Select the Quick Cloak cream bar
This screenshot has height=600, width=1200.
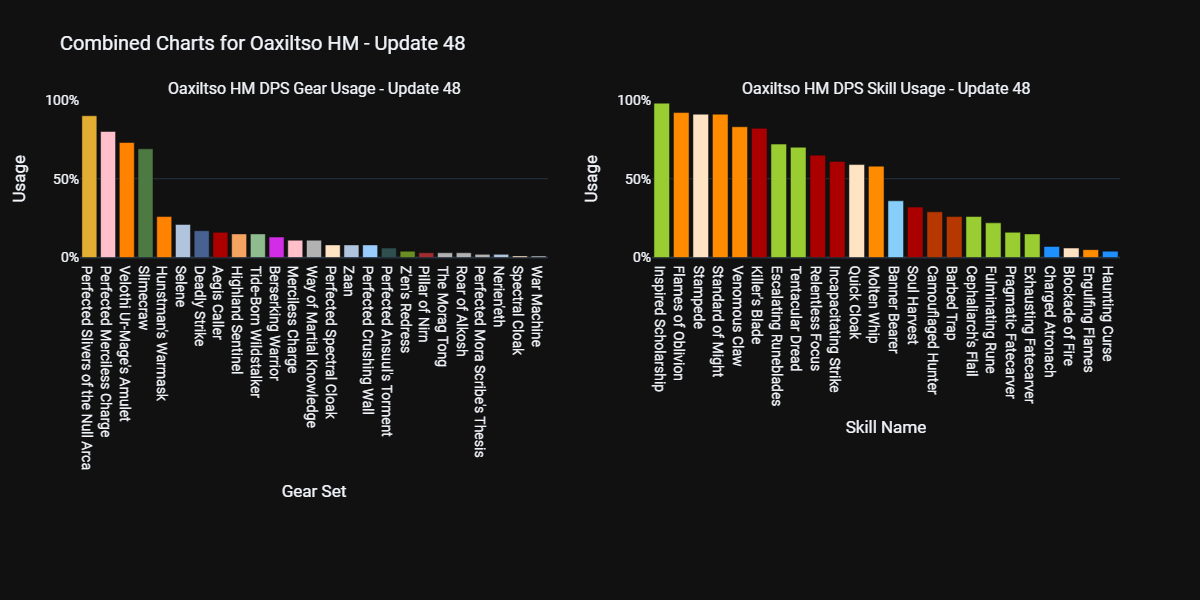point(856,211)
